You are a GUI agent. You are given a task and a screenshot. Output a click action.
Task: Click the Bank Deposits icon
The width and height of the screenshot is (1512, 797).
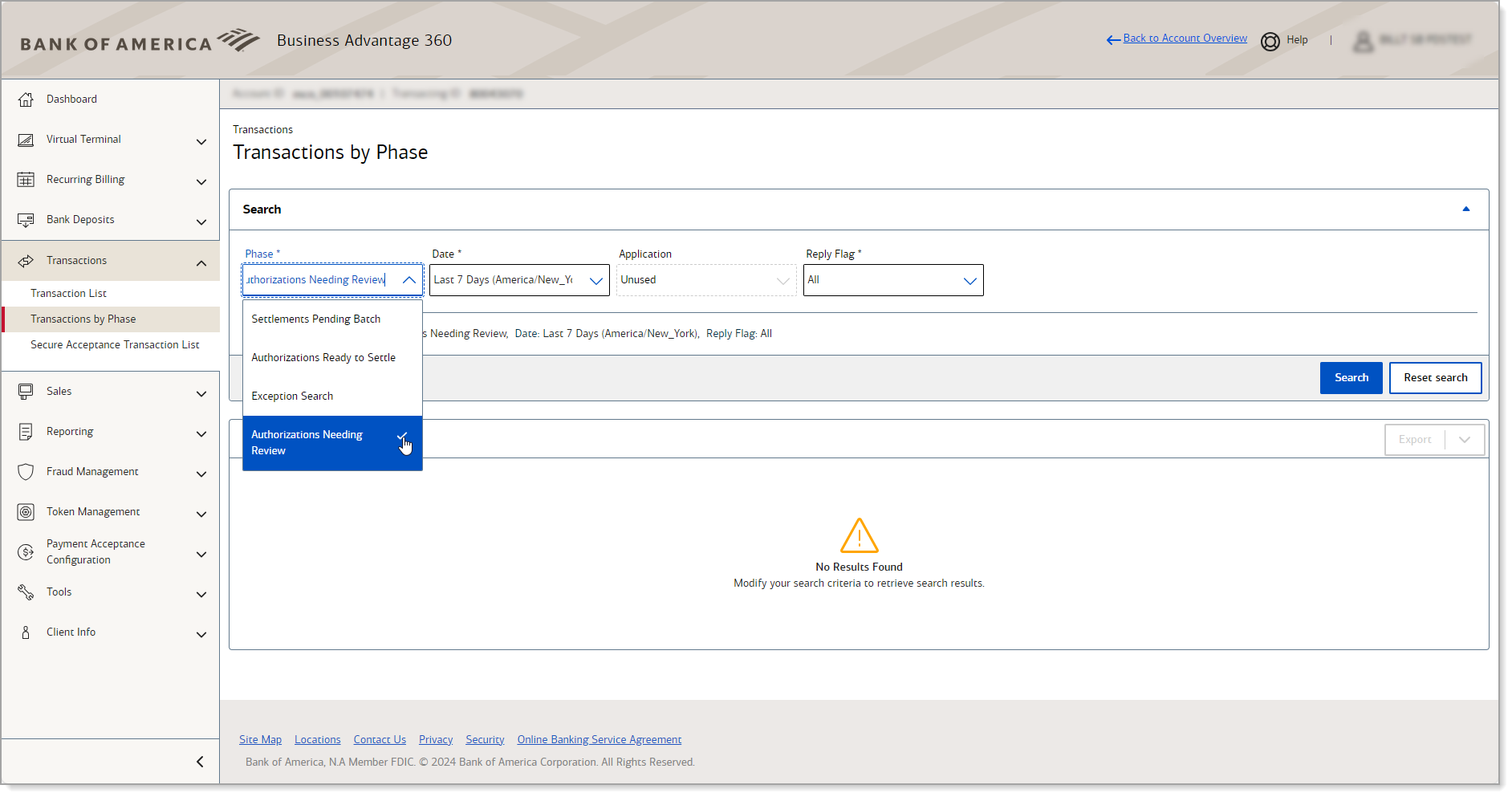pyautogui.click(x=26, y=220)
